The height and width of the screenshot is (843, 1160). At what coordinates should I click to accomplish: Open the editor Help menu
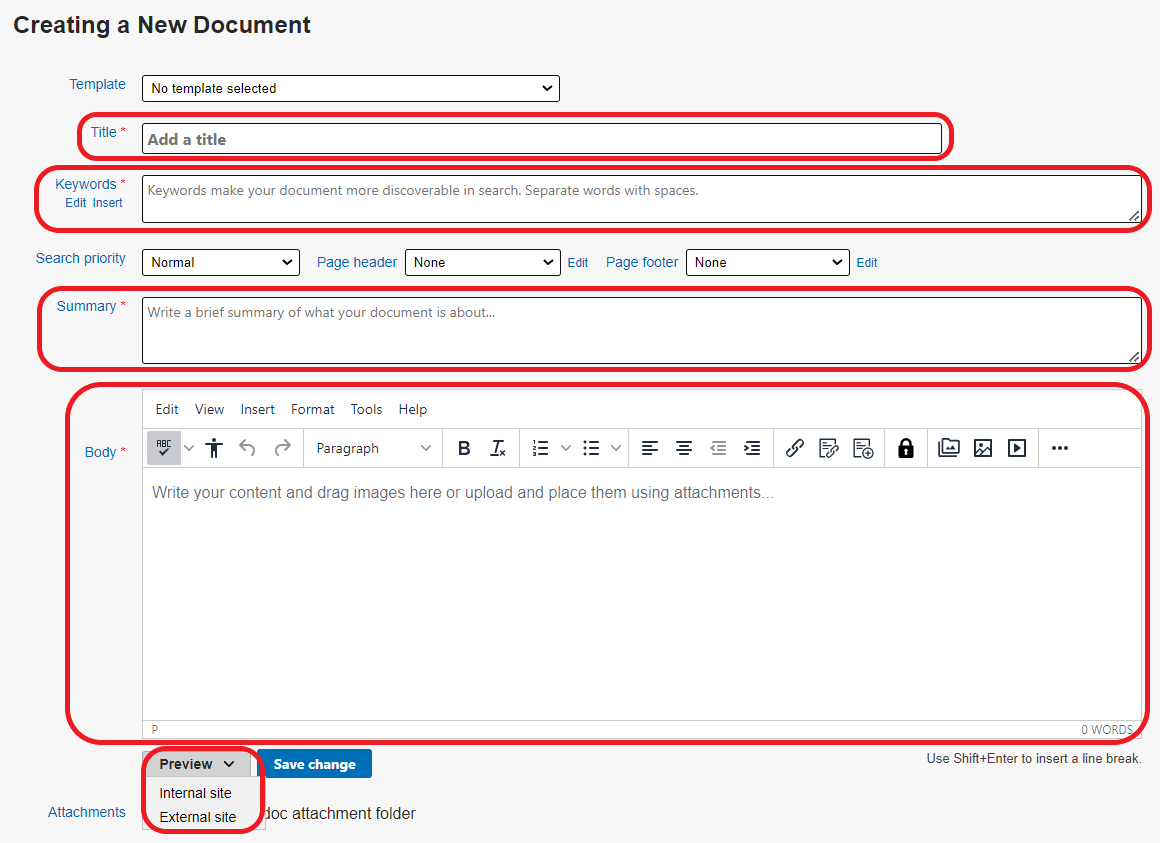tap(413, 409)
